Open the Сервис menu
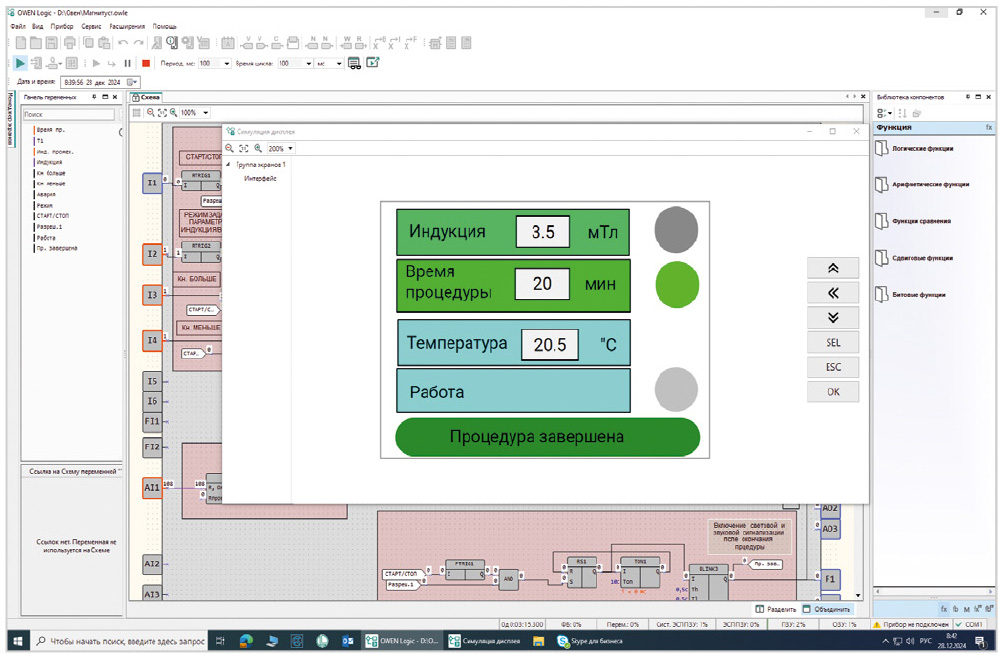The image size is (1002, 655). tap(91, 26)
